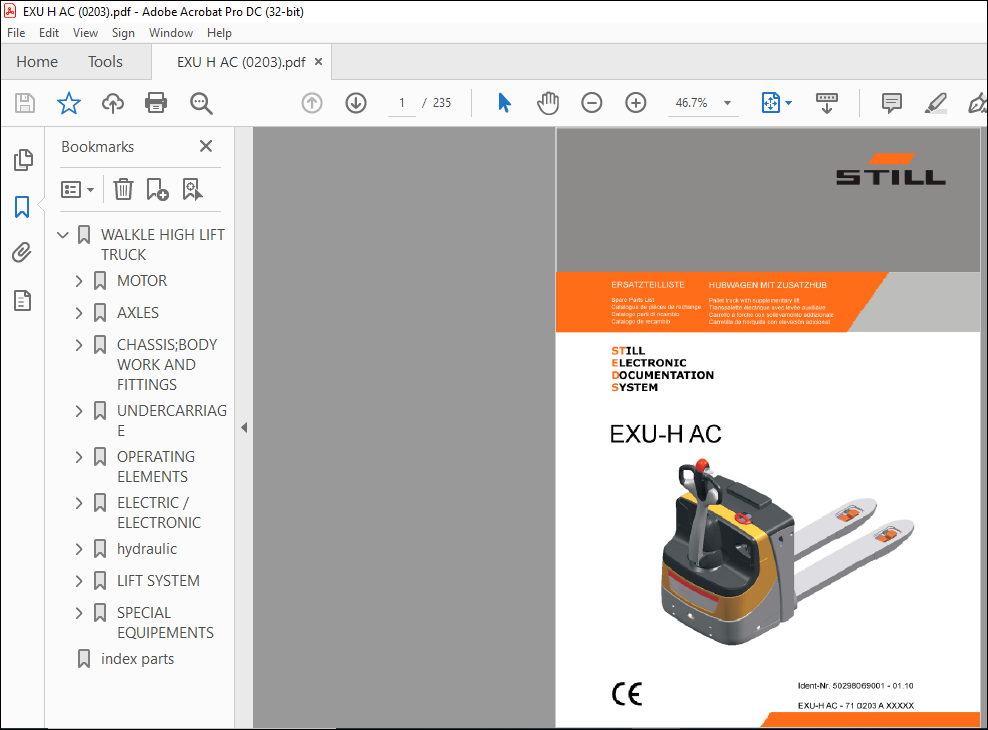Expand the AXLES bookmark
This screenshot has height=730, width=988.
coord(79,313)
